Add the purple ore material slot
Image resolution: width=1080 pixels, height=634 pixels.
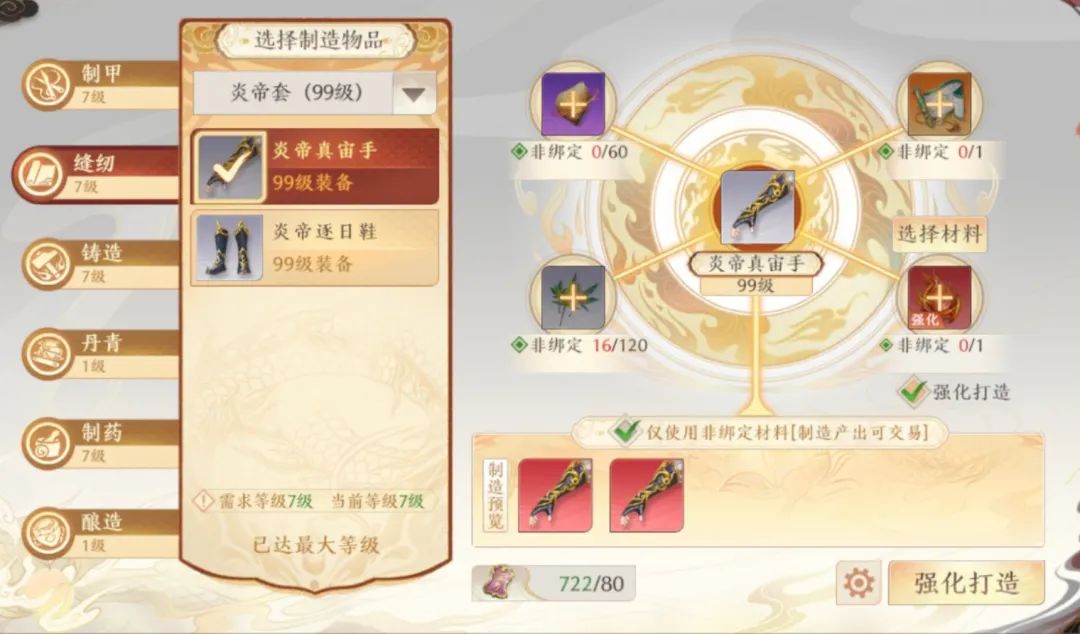click(x=573, y=104)
